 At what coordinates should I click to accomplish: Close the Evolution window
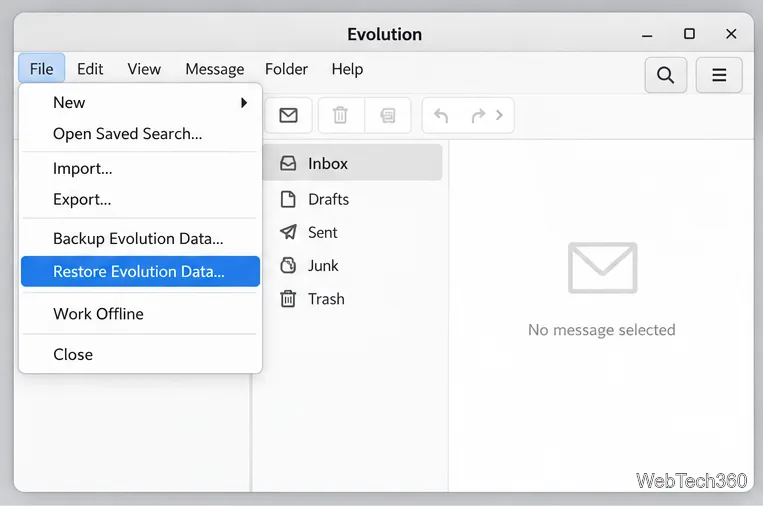(x=731, y=34)
